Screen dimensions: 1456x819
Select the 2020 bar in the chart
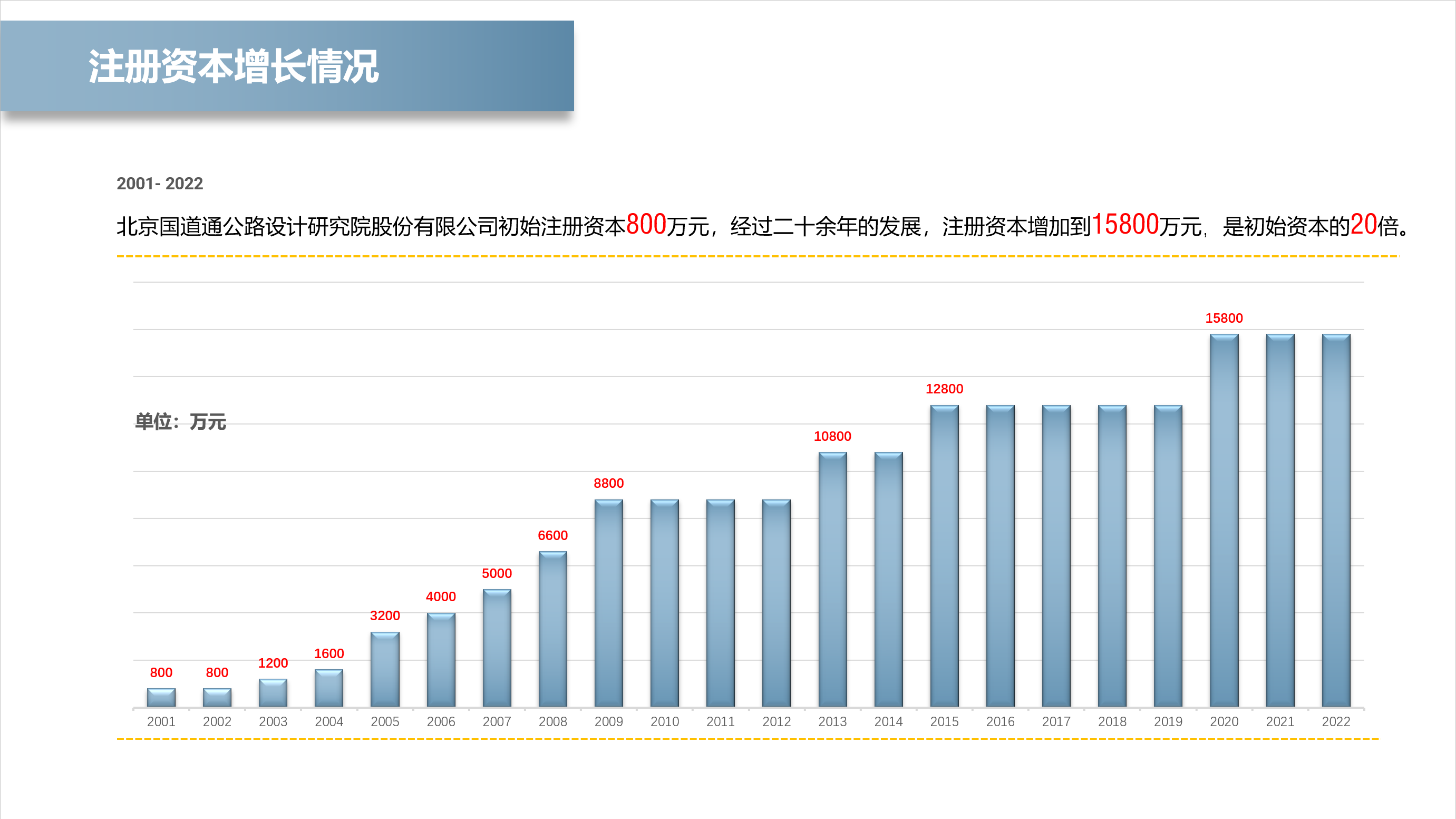coord(1224,521)
